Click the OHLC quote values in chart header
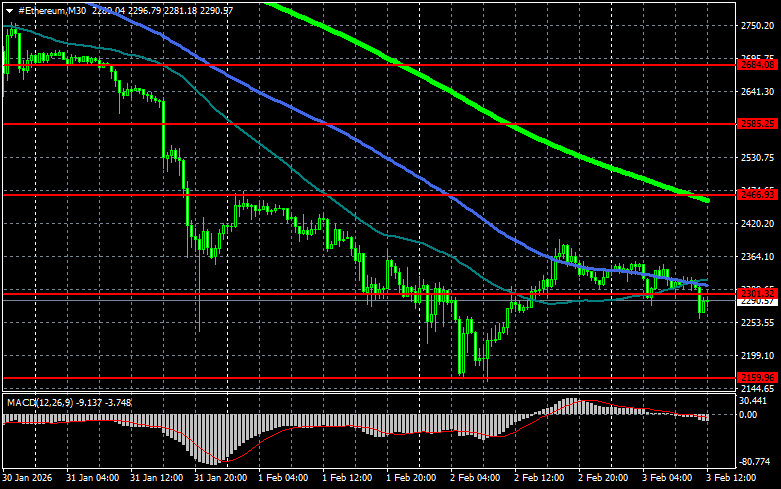 click(x=162, y=10)
